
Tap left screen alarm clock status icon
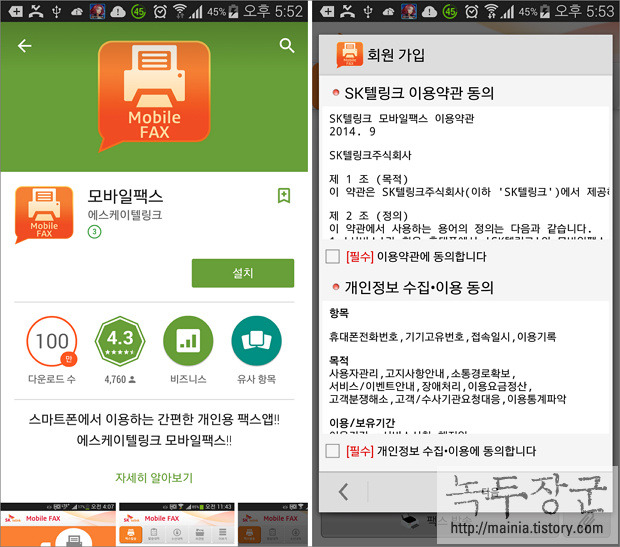[x=160, y=11]
